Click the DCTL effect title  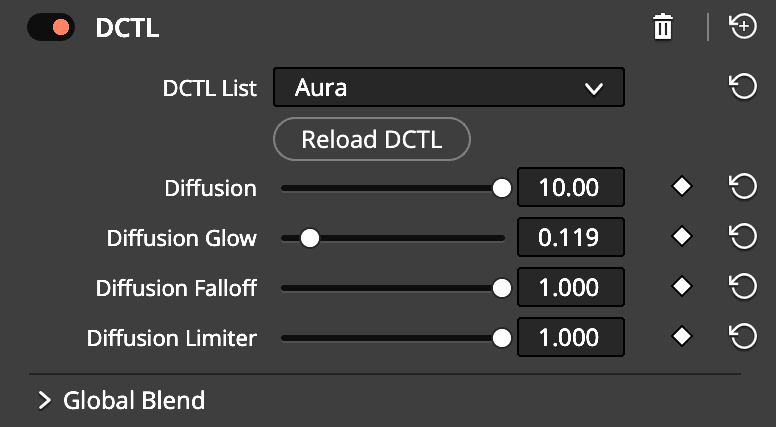click(x=127, y=28)
